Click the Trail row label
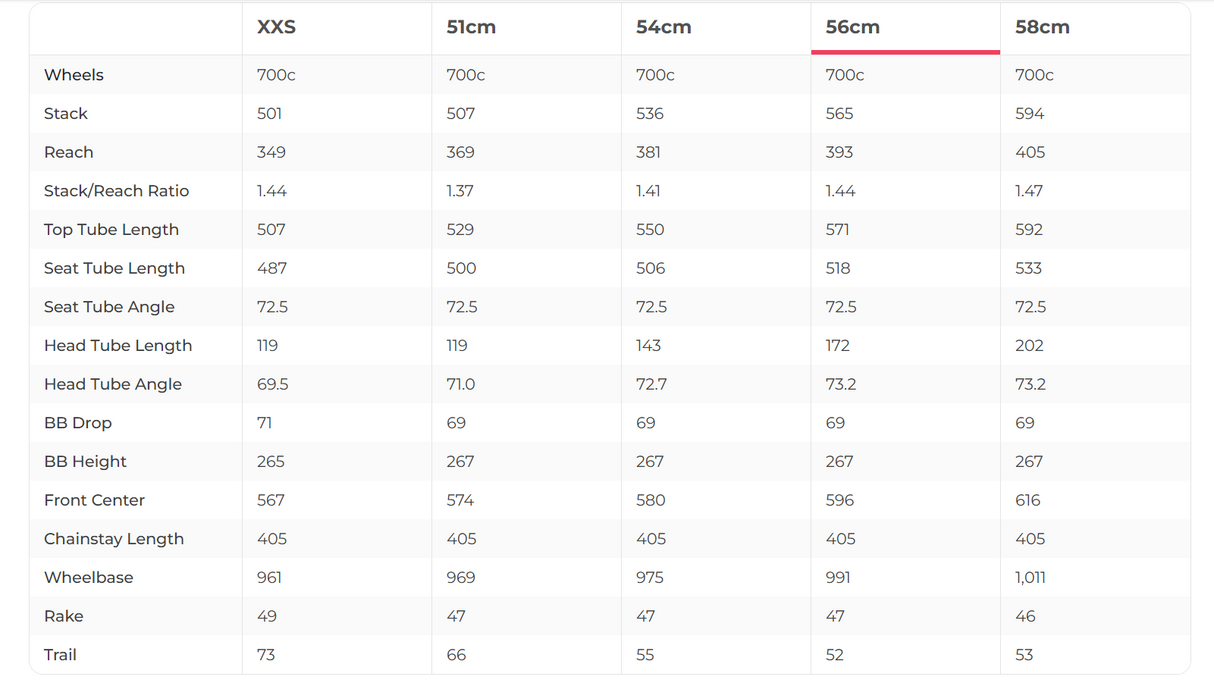This screenshot has height=683, width=1214. 60,655
